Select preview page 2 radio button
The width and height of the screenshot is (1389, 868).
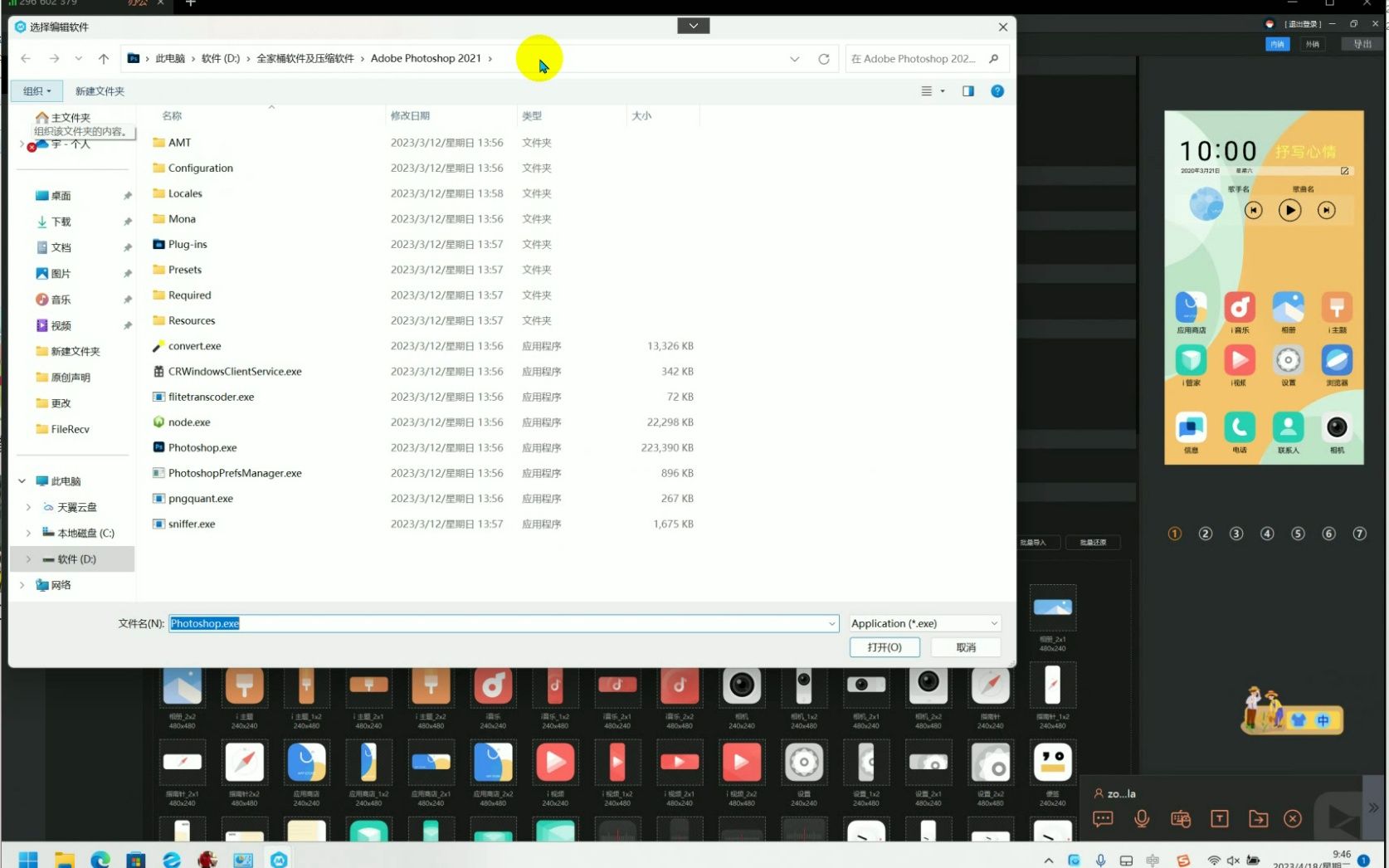1206,534
